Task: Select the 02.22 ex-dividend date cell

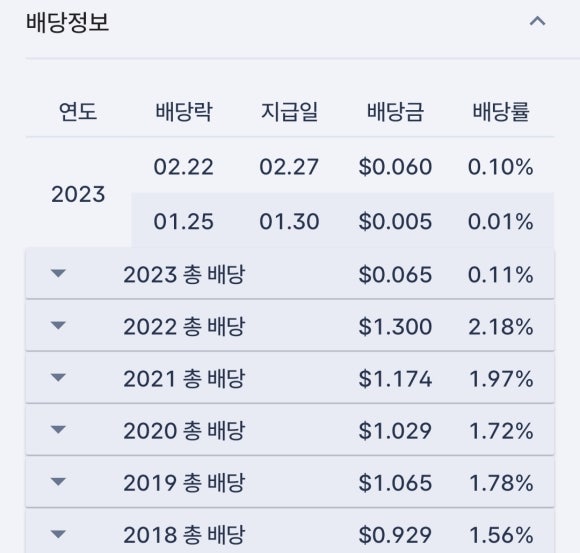Action: [183, 167]
